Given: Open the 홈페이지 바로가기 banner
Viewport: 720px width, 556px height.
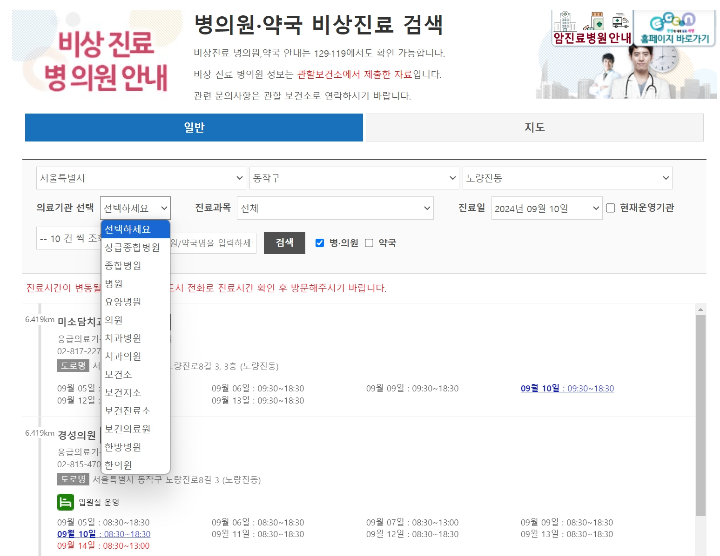Looking at the screenshot, I should tap(675, 28).
